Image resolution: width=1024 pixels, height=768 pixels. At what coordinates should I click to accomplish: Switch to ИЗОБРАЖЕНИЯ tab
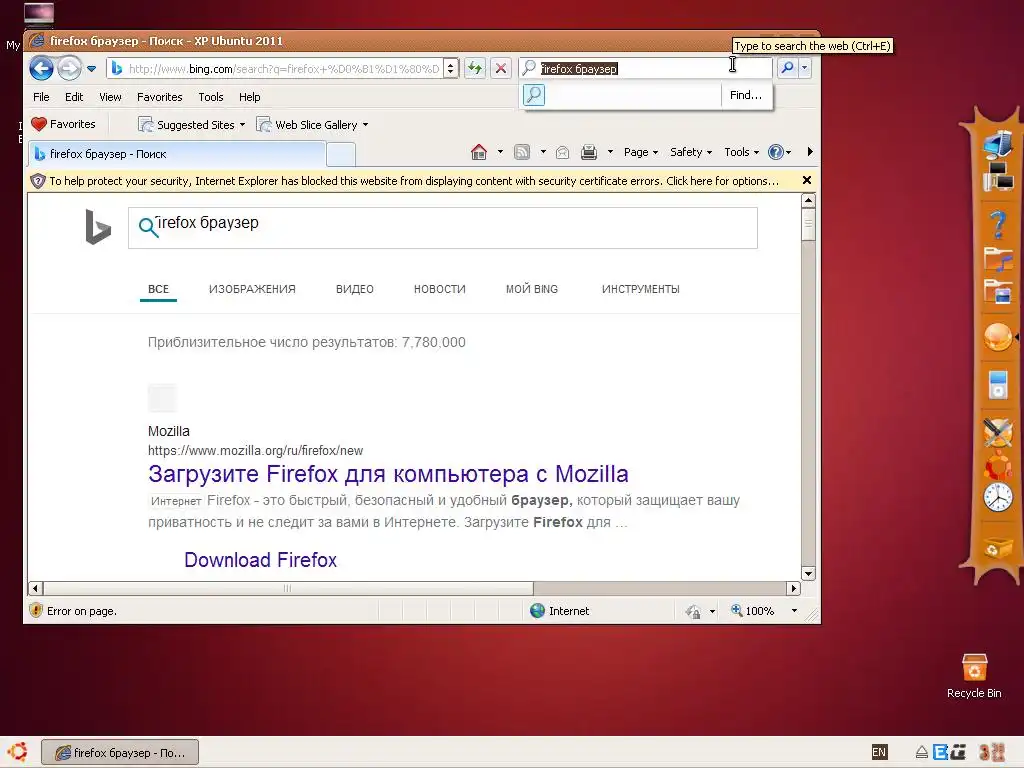(252, 289)
